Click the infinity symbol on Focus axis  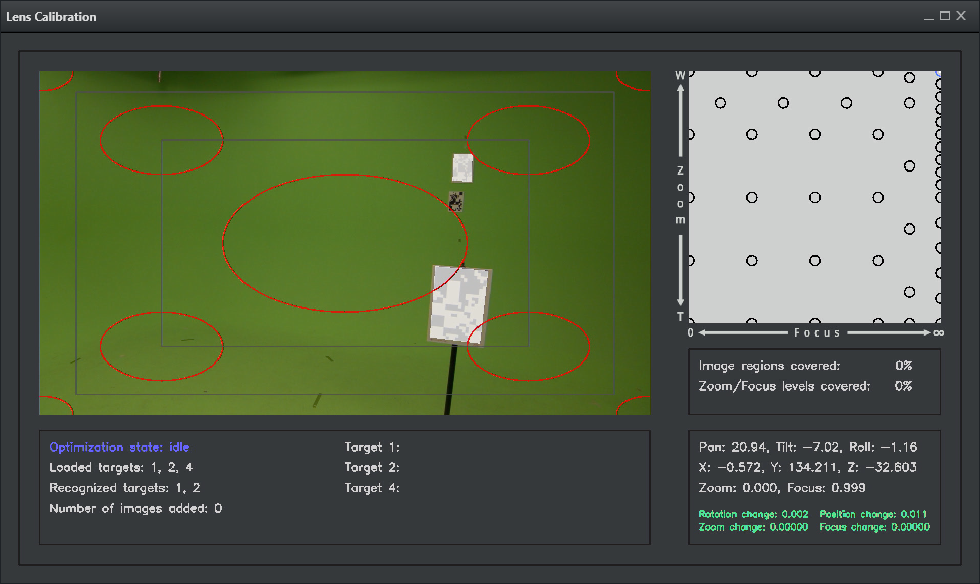click(x=938, y=332)
